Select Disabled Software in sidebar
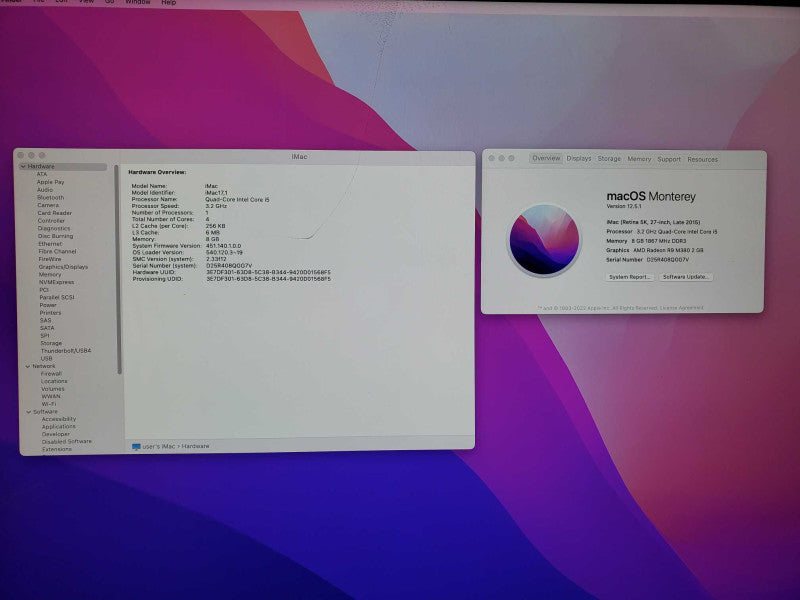Screen dimensions: 800x600 [67, 442]
